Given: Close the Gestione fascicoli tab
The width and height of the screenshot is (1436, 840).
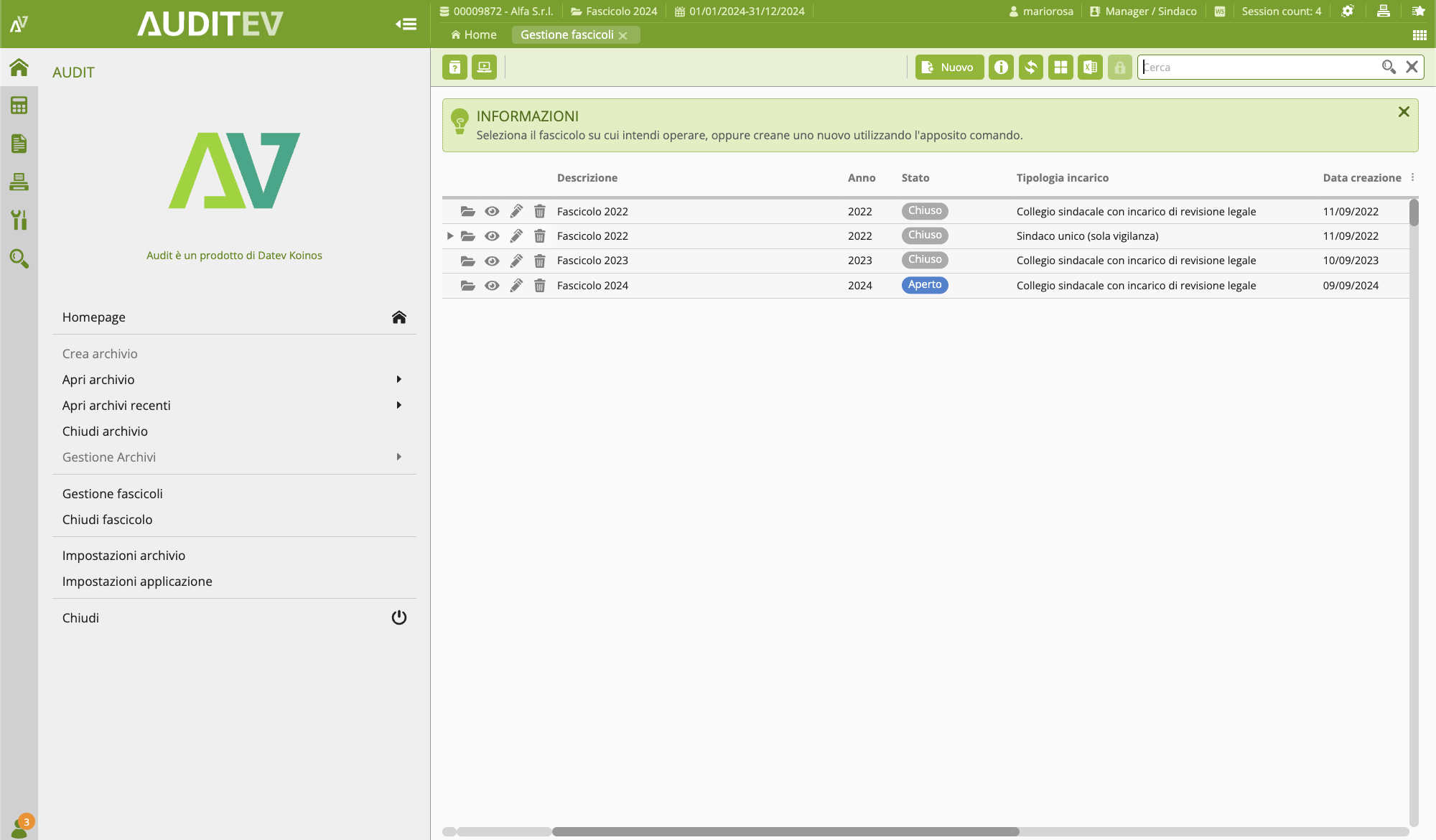Looking at the screenshot, I should (x=623, y=35).
